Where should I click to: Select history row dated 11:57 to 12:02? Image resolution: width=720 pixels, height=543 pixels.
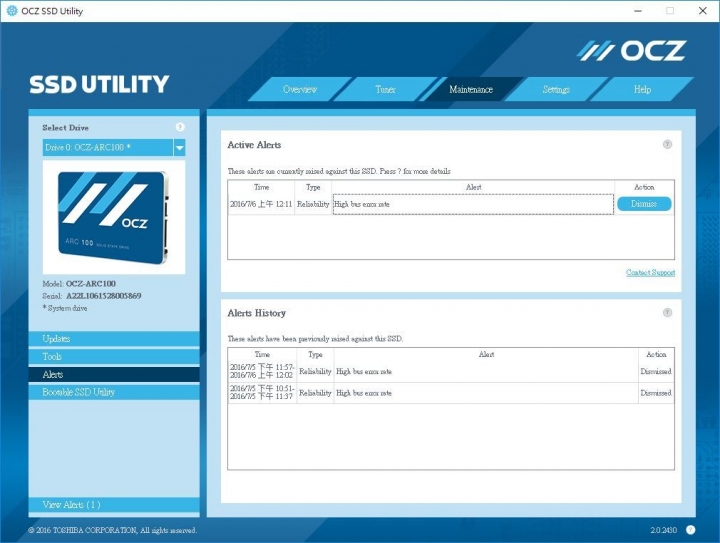click(x=450, y=371)
